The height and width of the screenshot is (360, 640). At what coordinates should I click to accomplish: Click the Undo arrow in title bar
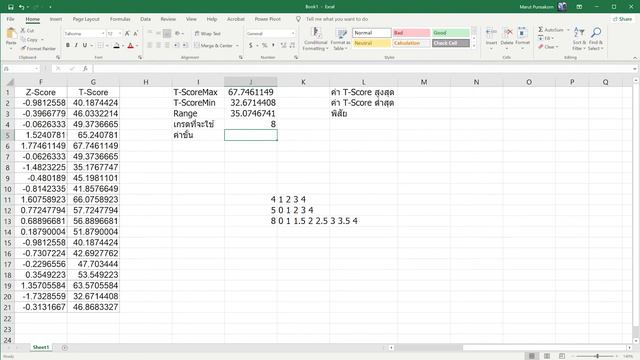click(21, 7)
